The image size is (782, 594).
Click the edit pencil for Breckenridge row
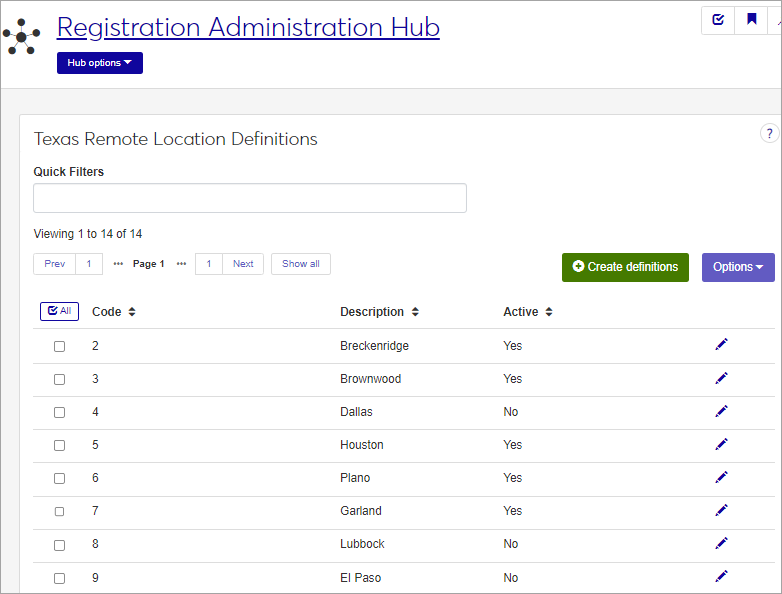coord(721,345)
